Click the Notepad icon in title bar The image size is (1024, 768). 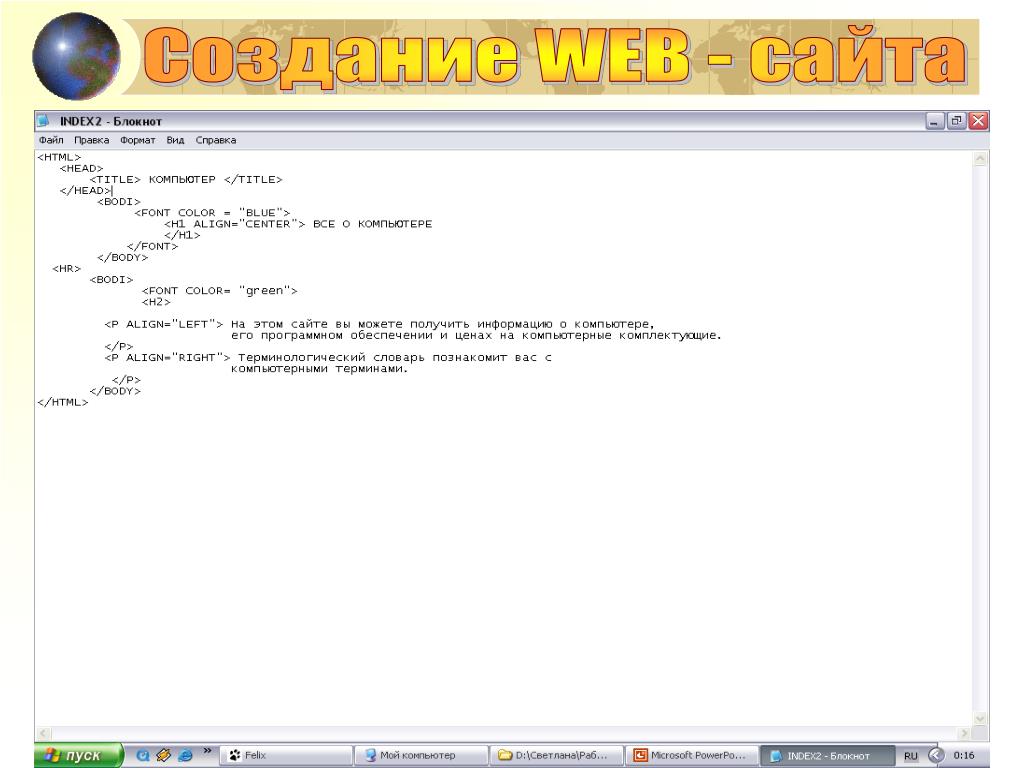tap(44, 121)
